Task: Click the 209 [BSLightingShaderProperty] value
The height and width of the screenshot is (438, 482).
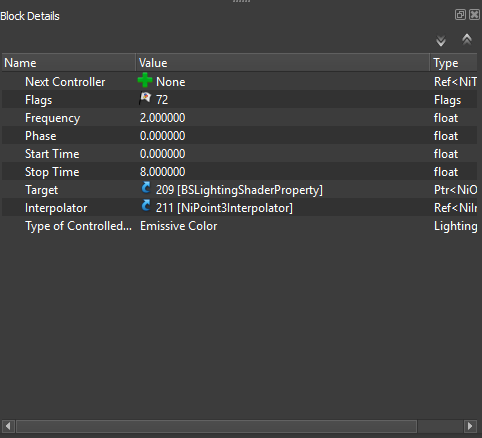Action: [239, 190]
